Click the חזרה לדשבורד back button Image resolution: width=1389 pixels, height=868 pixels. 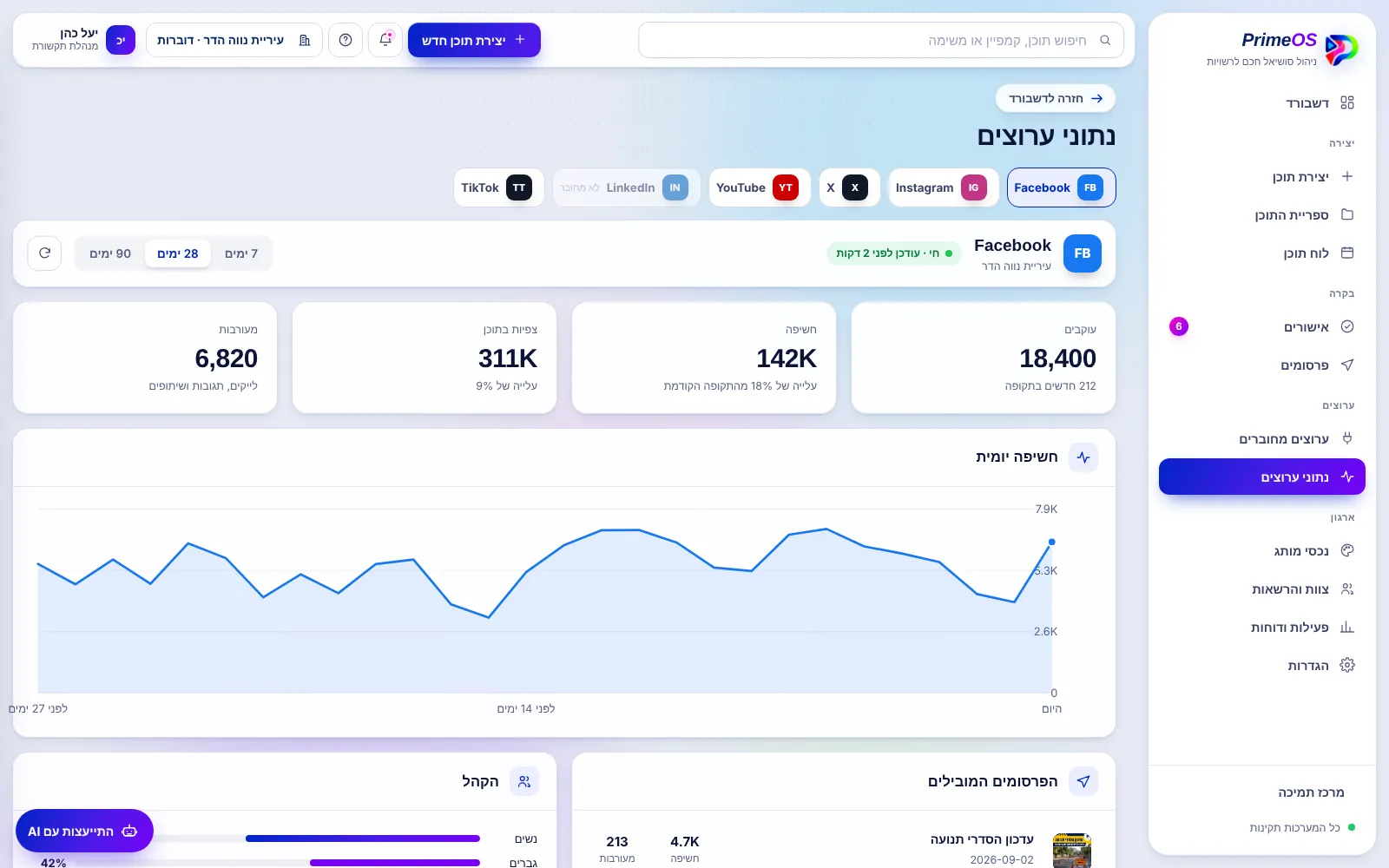point(1056,98)
